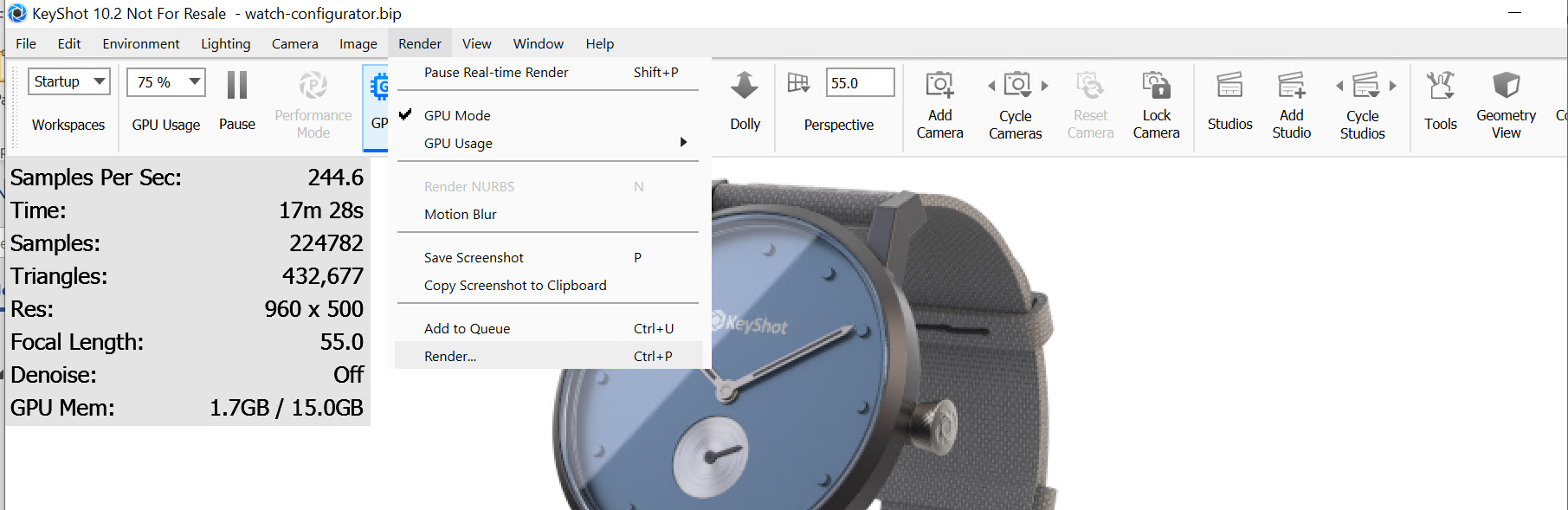Toggle Motion Blur in Render menu
This screenshot has height=510, width=1568.
460,215
